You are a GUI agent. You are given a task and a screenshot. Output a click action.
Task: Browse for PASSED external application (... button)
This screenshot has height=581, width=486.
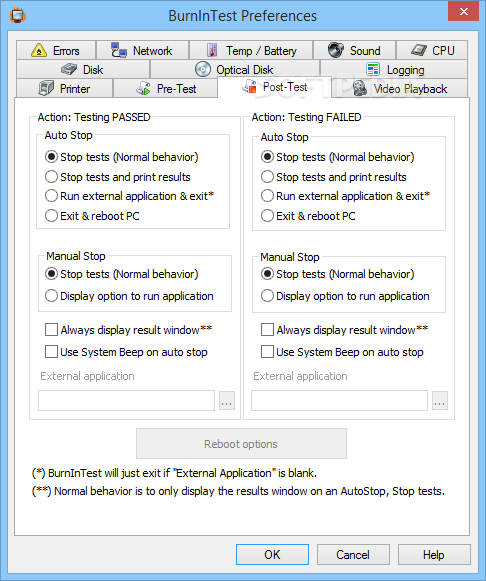(227, 401)
